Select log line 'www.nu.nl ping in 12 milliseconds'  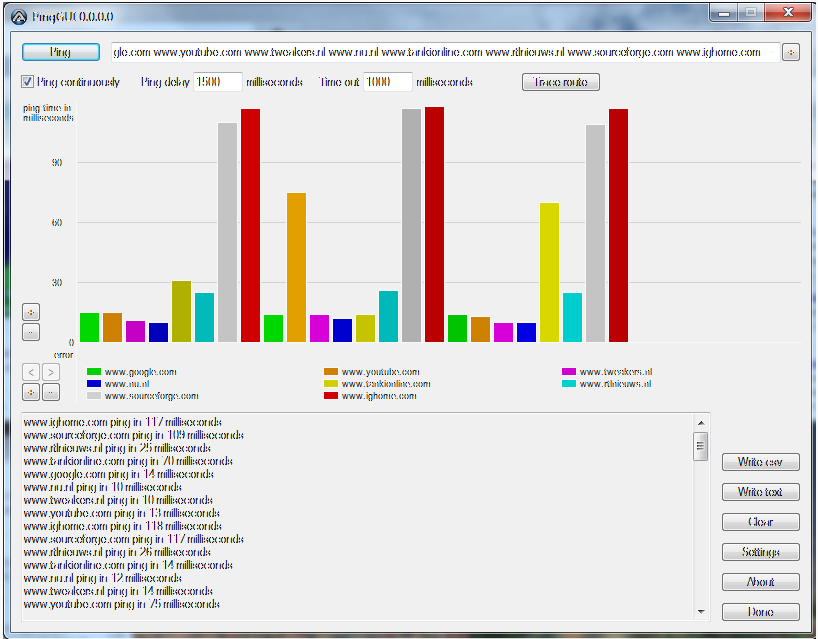[103, 578]
